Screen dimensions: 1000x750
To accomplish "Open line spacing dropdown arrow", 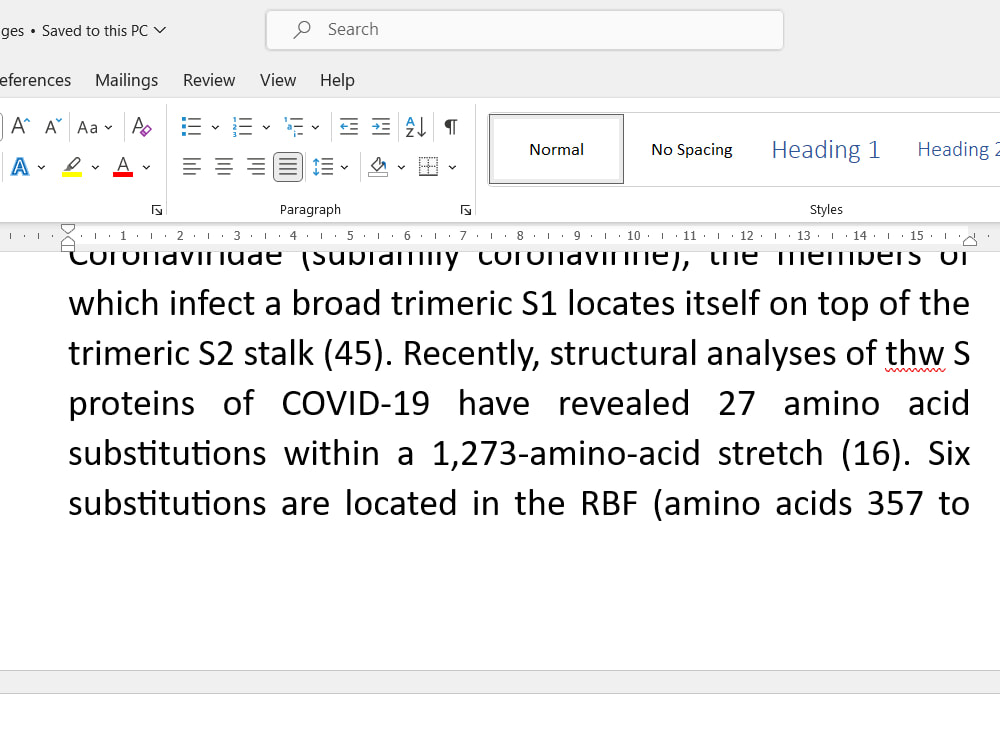I will click(x=344, y=167).
